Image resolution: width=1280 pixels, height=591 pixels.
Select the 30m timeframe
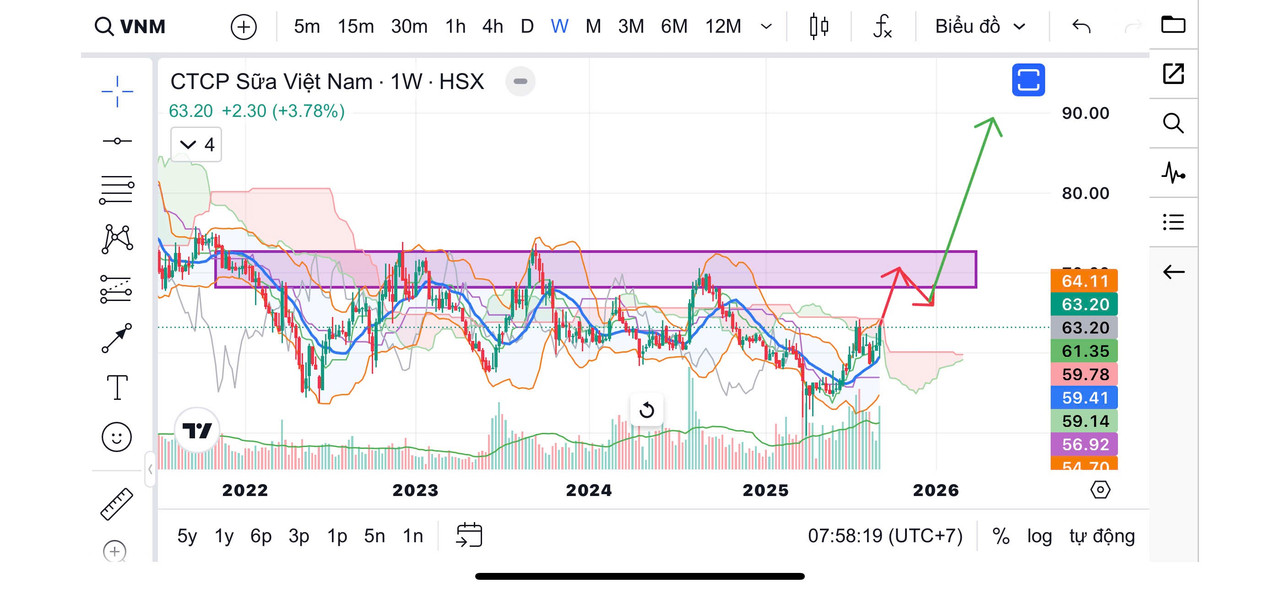point(409,27)
